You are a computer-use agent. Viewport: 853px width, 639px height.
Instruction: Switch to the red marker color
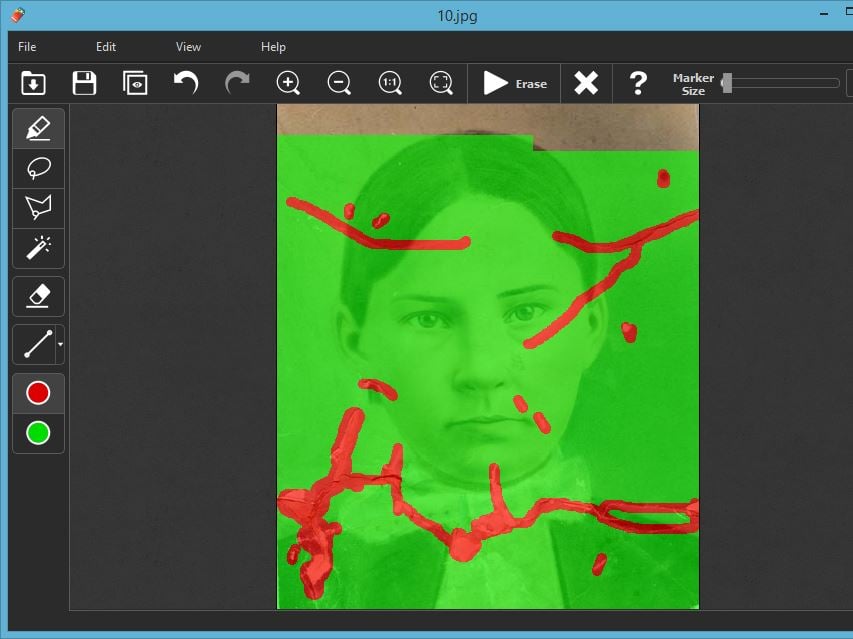(x=37, y=392)
